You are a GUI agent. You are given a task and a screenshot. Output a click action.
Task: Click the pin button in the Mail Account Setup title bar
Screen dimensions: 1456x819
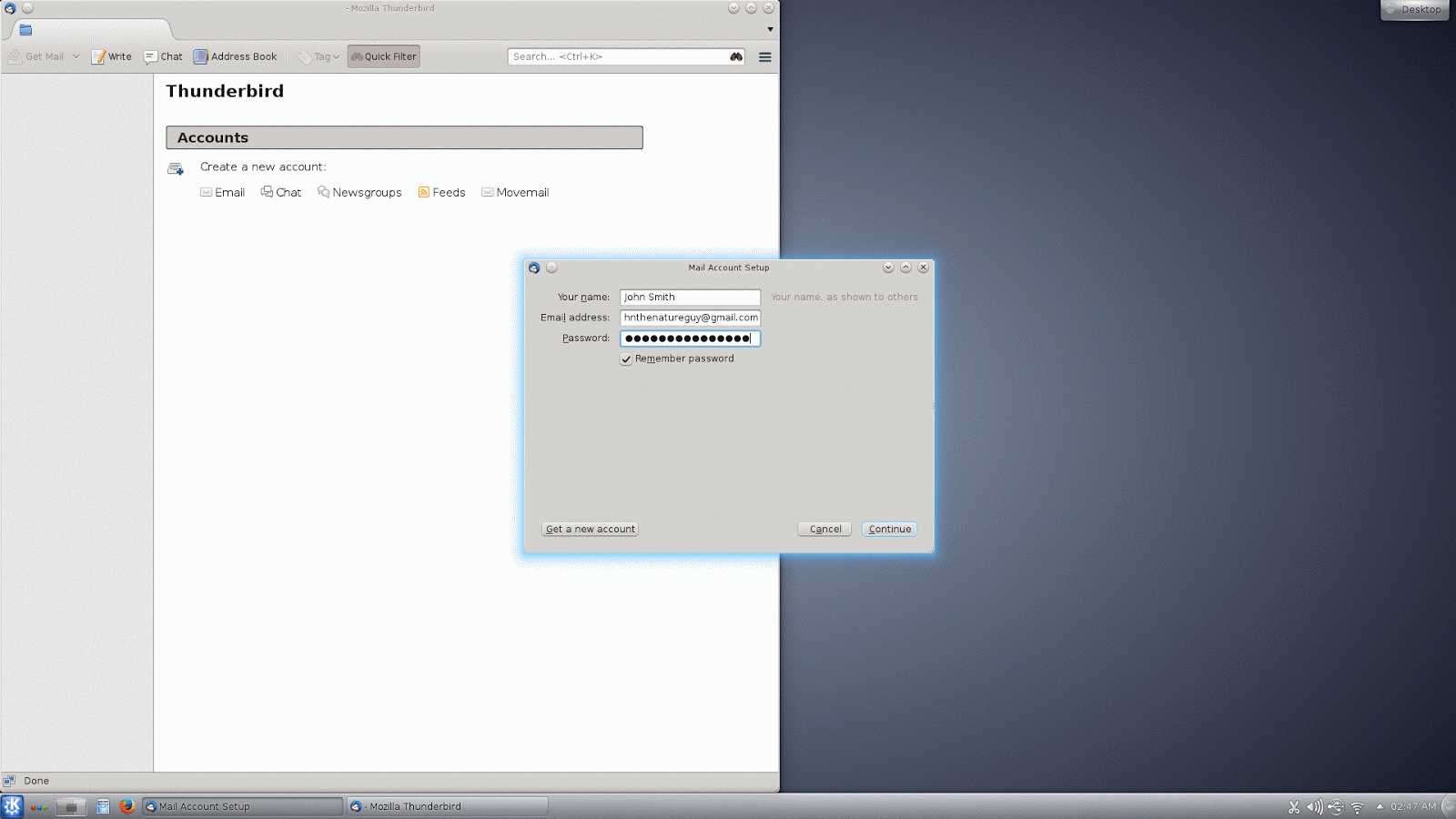pyautogui.click(x=551, y=268)
